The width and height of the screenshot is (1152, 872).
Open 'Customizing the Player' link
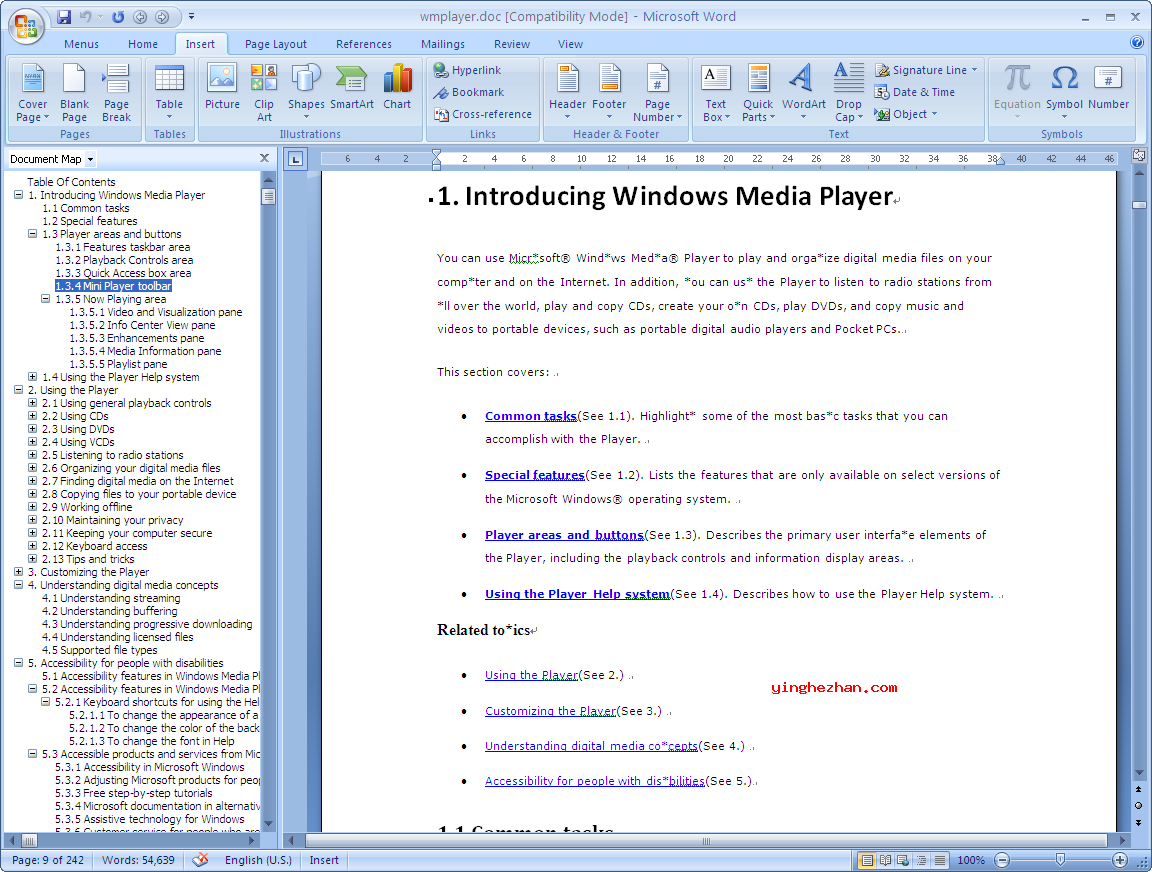550,711
